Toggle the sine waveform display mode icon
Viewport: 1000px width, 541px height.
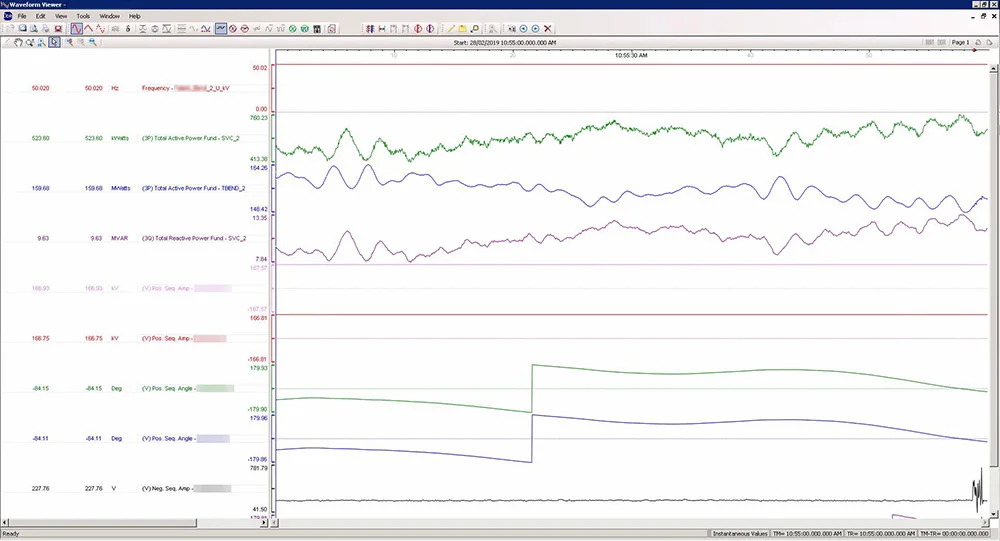pyautogui.click(x=77, y=29)
